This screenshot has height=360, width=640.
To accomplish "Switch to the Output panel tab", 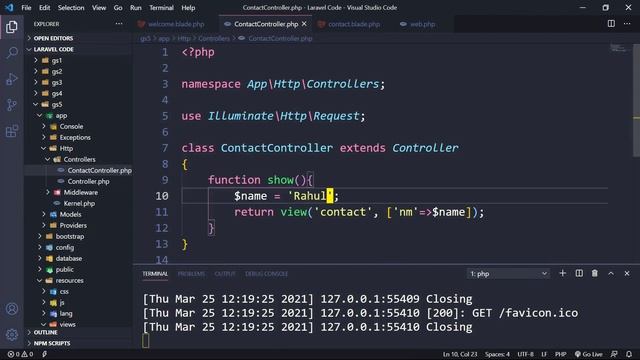I will [225, 274].
